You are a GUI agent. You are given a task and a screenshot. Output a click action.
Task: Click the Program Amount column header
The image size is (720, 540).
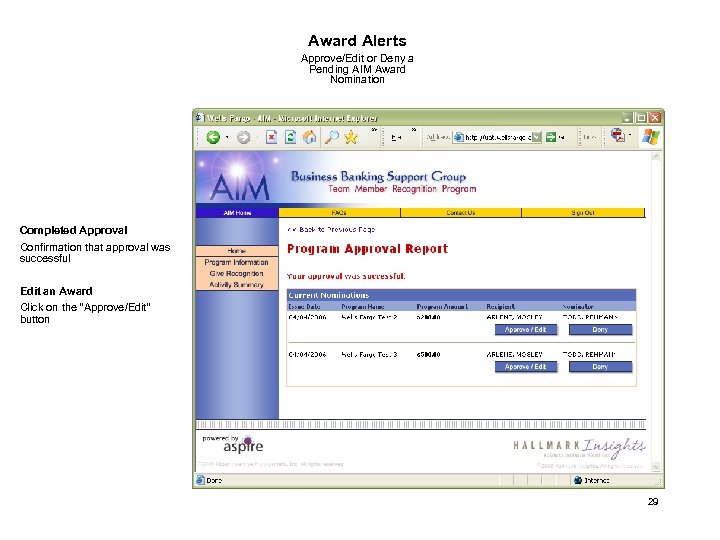(x=442, y=306)
